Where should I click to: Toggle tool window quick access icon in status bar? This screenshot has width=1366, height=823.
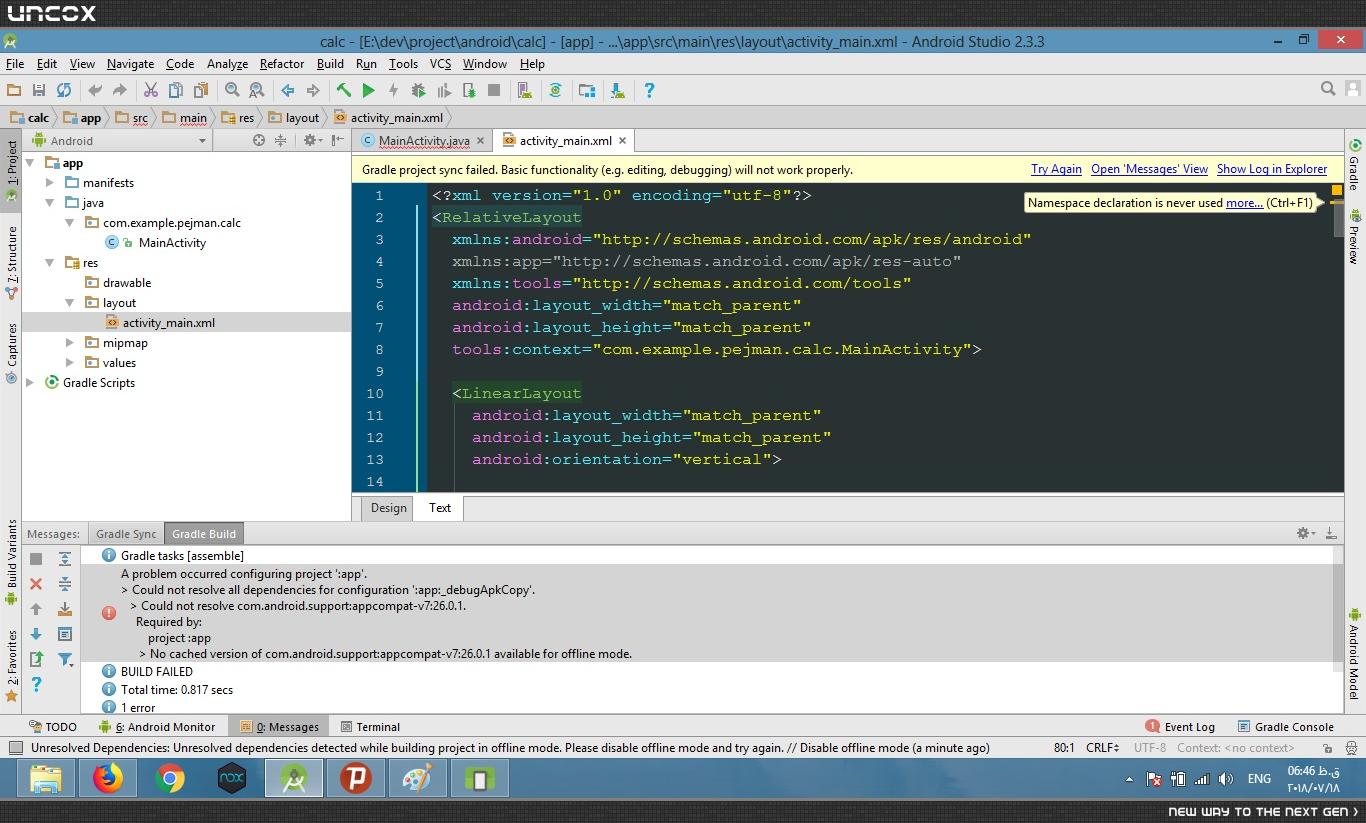point(15,747)
